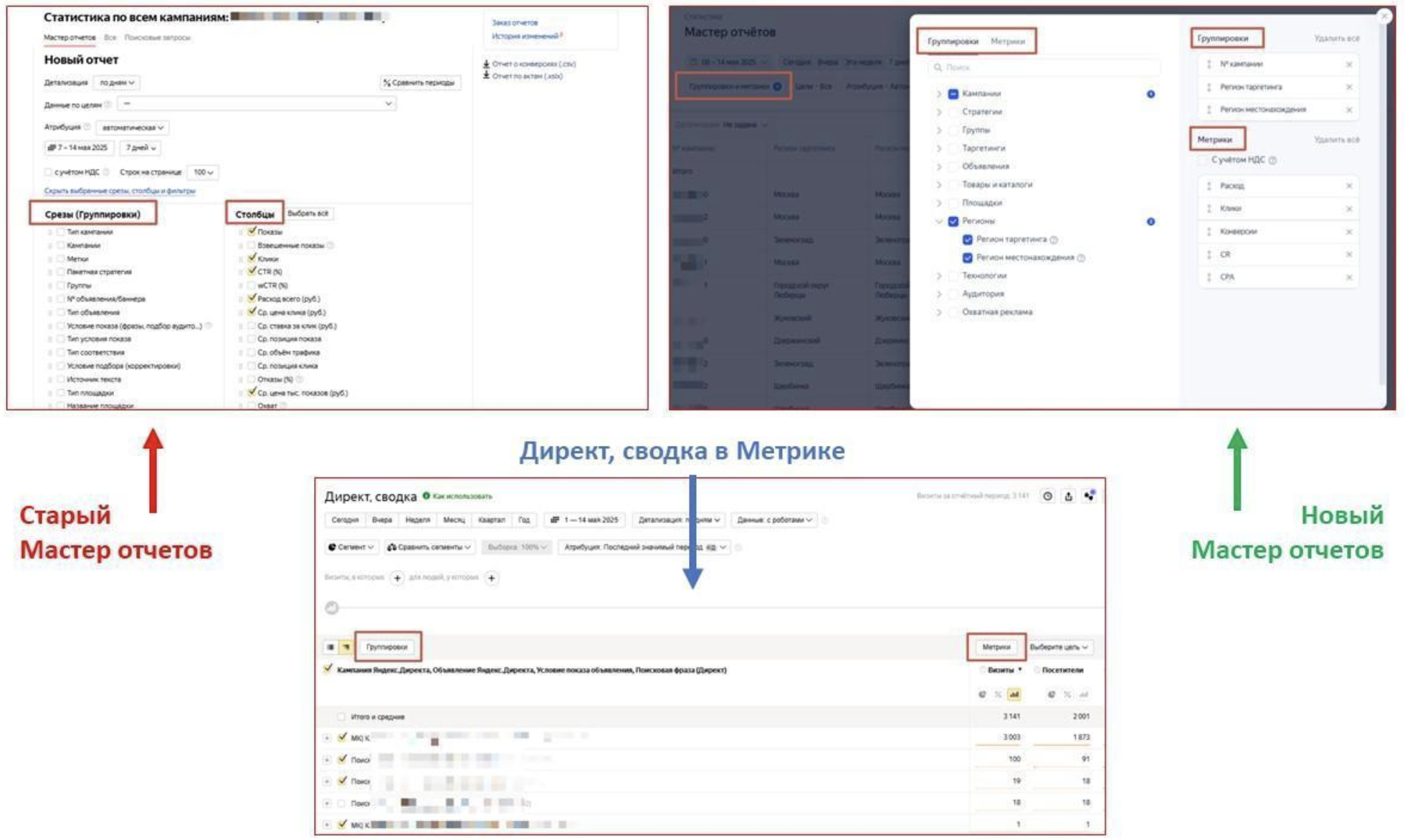Remove № кампании grouping via X icon
1405x840 pixels.
pyautogui.click(x=1349, y=65)
